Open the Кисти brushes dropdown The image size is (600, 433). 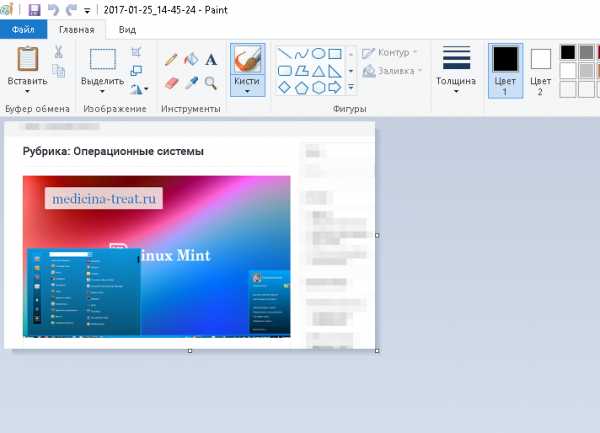(x=247, y=90)
